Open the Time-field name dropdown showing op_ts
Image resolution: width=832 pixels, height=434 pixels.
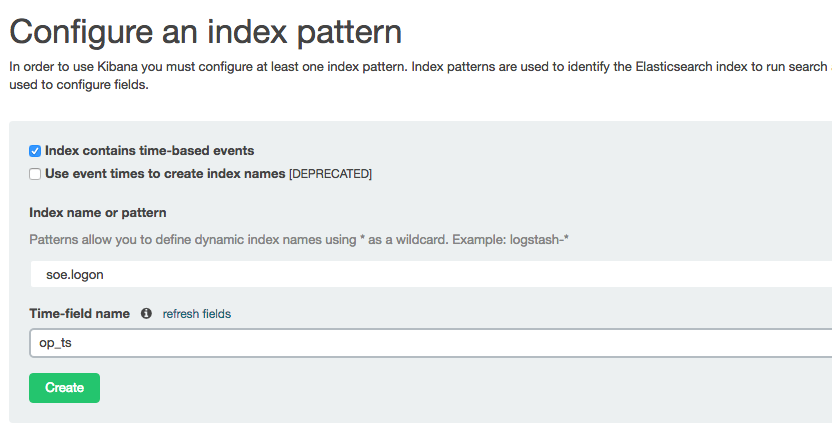coord(430,342)
